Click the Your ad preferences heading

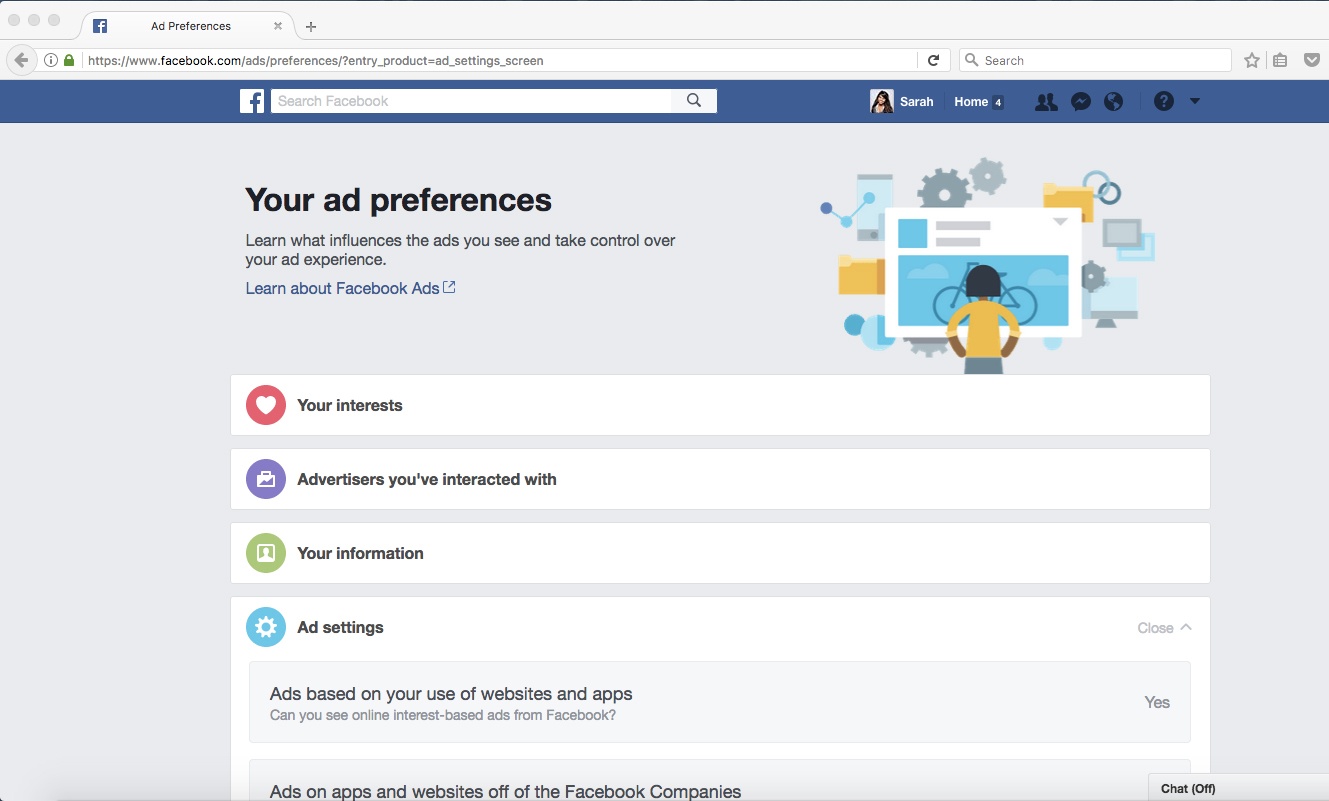tap(398, 200)
